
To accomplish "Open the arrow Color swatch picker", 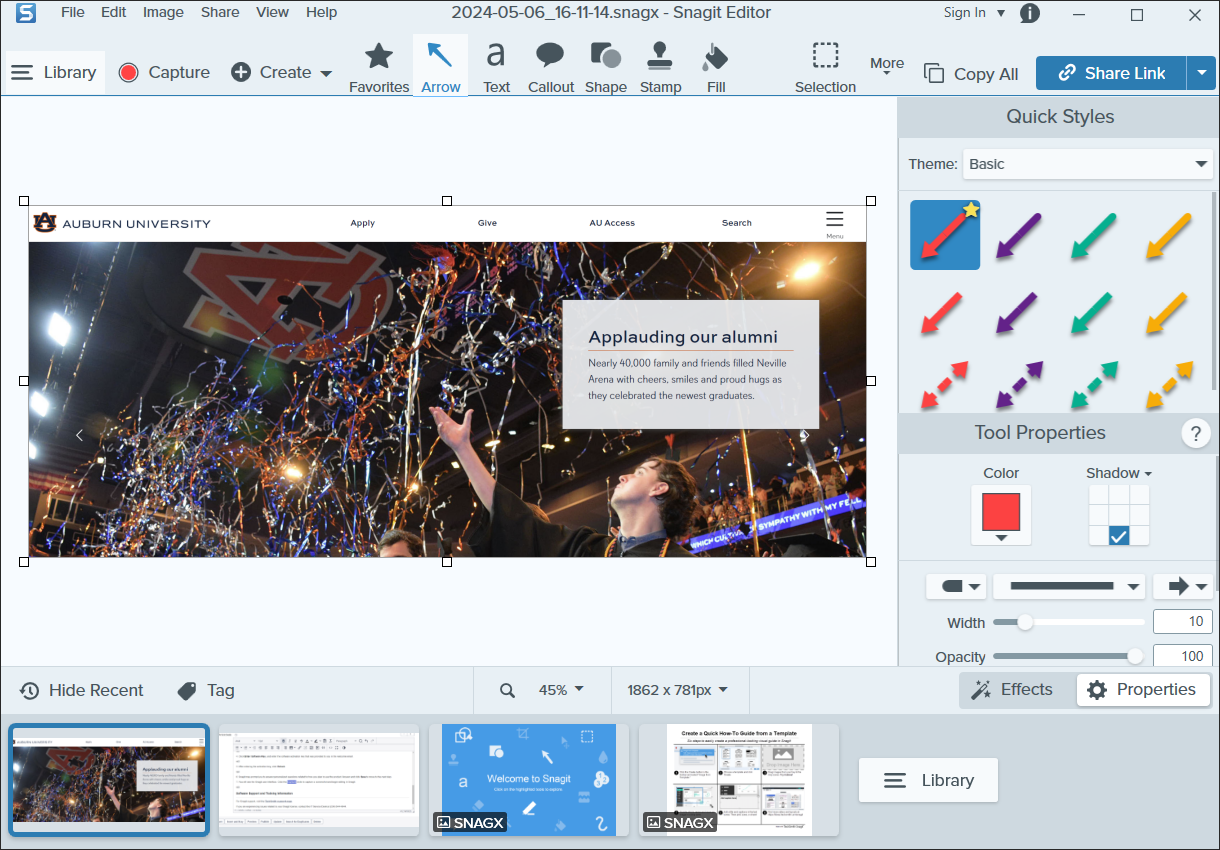I will click(1000, 515).
